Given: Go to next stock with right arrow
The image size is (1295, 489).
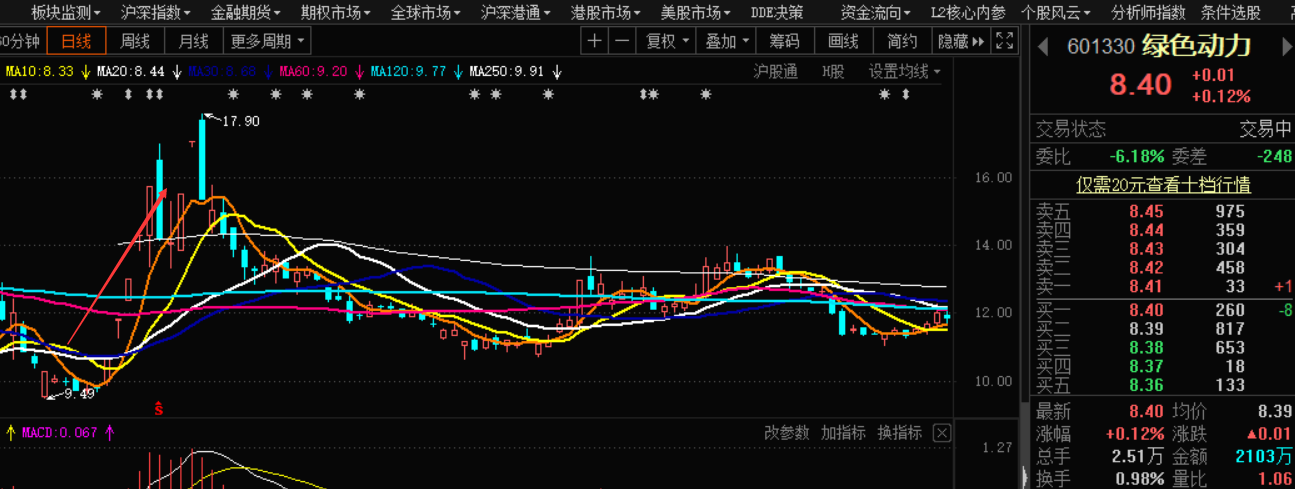Looking at the screenshot, I should click(x=1284, y=46).
